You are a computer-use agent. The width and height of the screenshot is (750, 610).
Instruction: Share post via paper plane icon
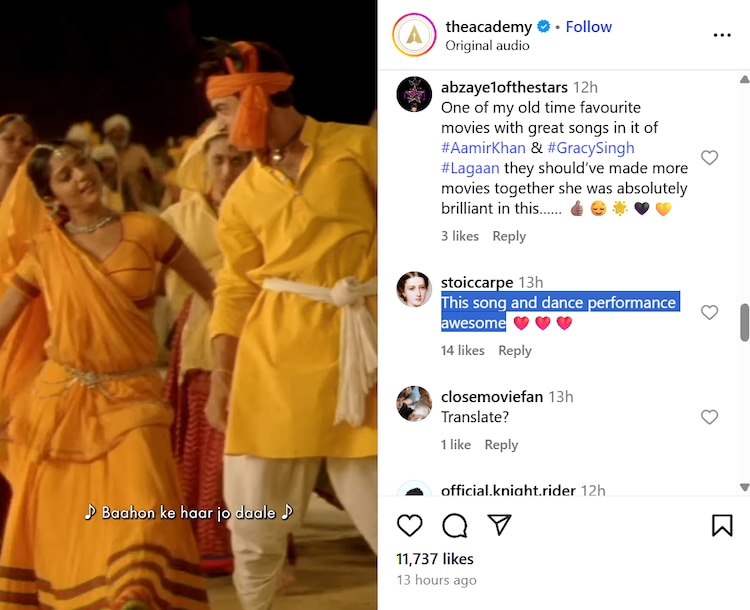(x=499, y=525)
